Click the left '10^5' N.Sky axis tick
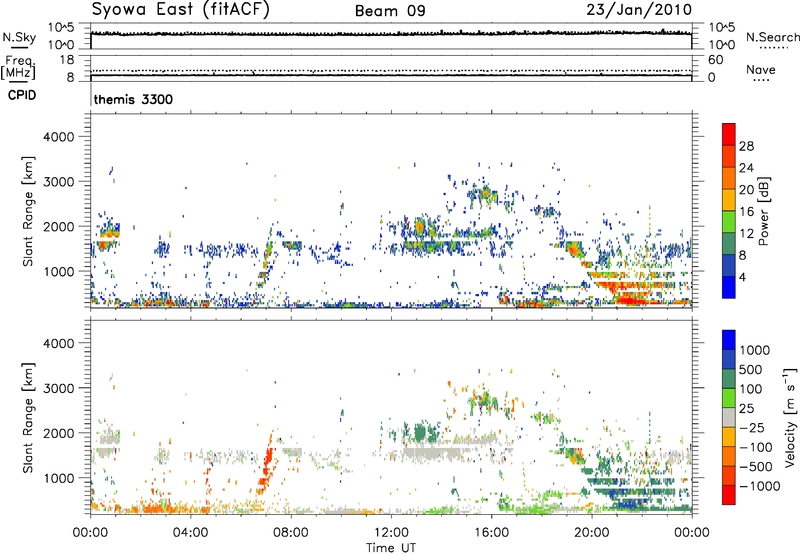Viewport: 800px width, 554px height. [x=61, y=28]
